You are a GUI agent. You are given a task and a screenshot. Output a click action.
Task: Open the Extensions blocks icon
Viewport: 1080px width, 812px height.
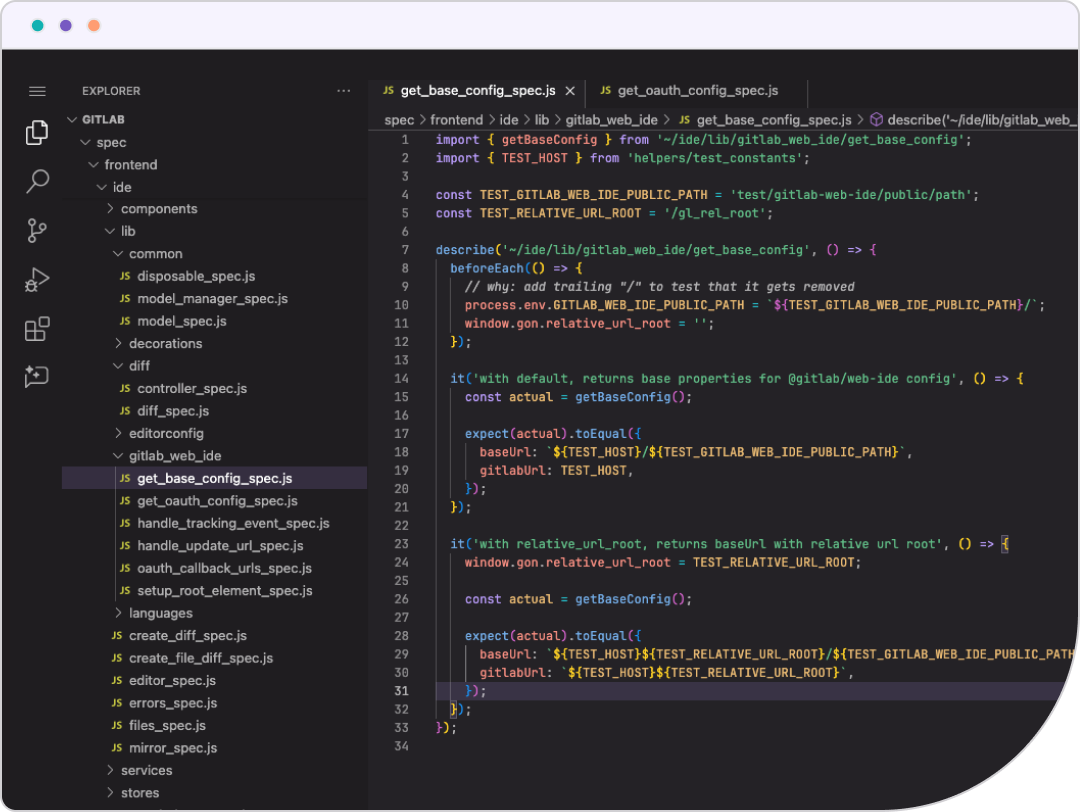click(37, 329)
